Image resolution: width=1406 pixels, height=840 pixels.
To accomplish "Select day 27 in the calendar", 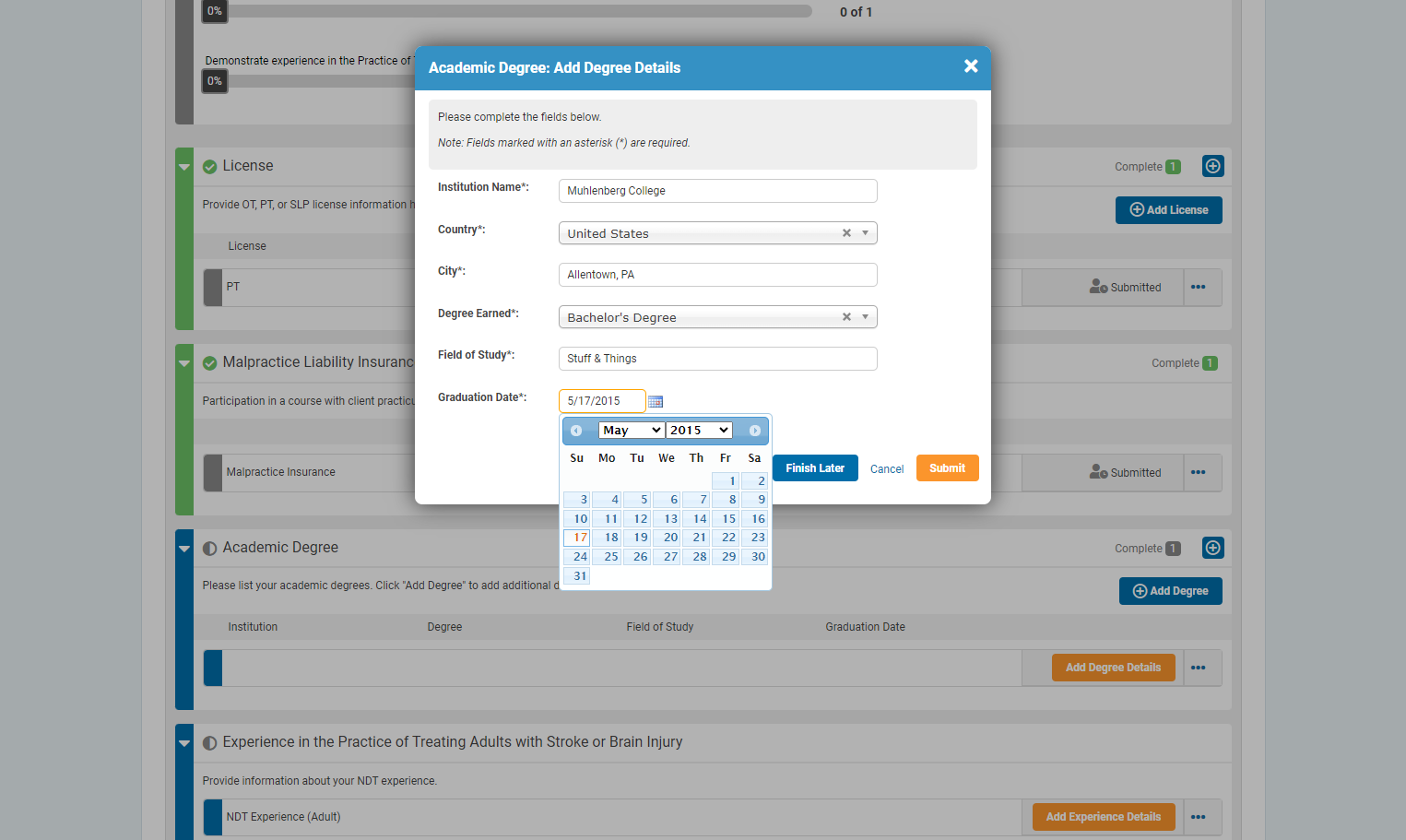I will click(667, 557).
